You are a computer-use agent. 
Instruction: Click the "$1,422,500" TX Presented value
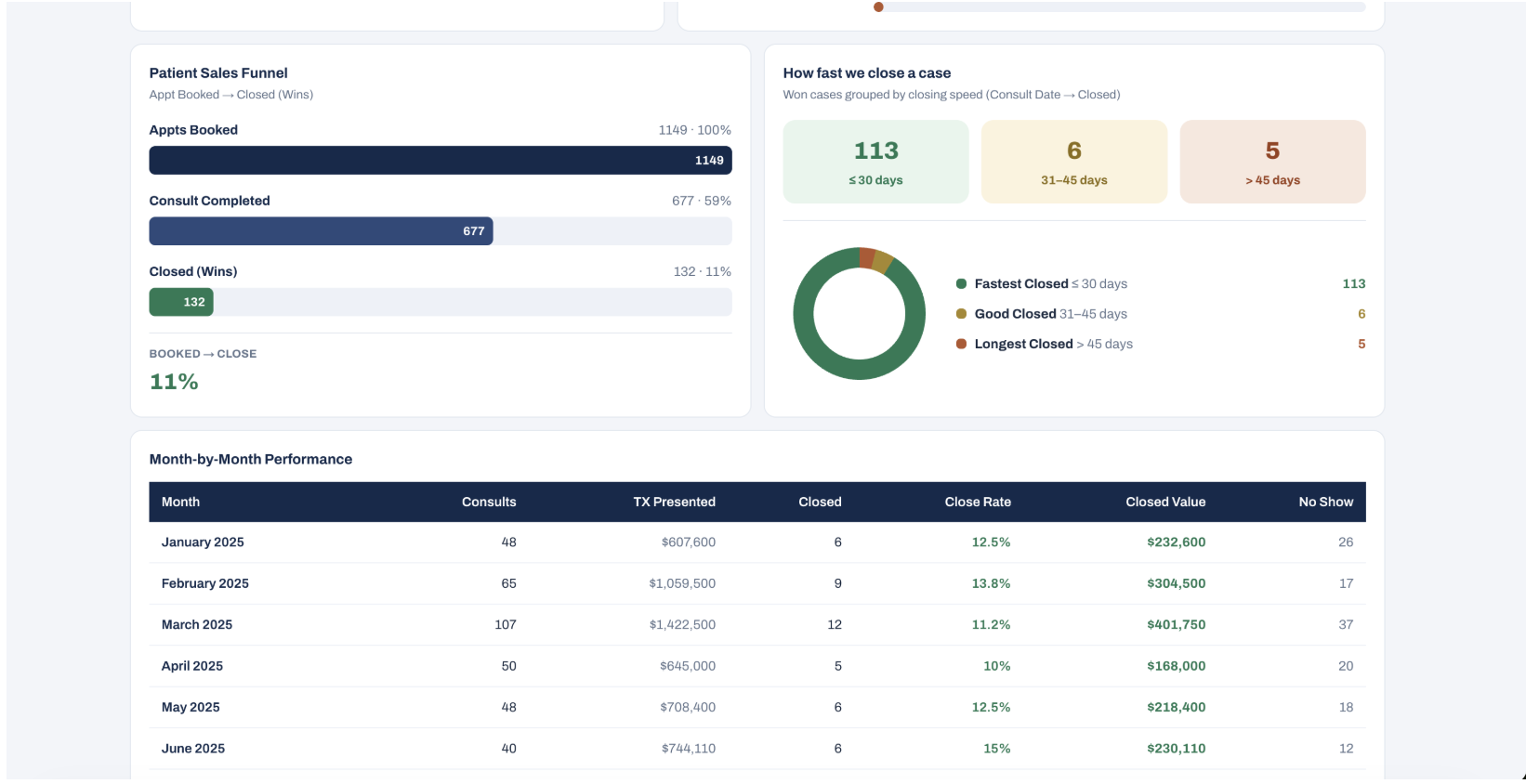[682, 625]
